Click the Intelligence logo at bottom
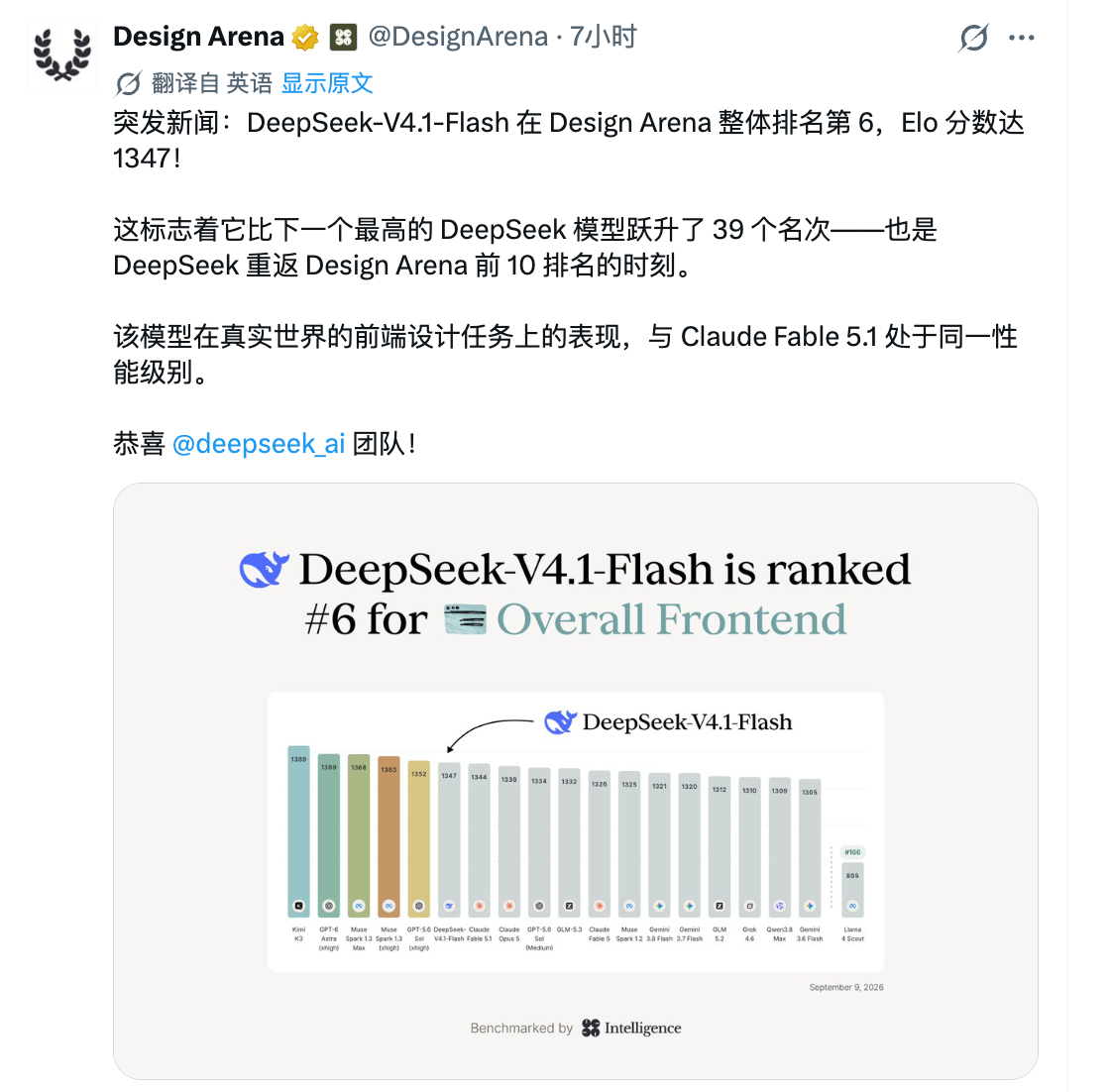 631,1028
